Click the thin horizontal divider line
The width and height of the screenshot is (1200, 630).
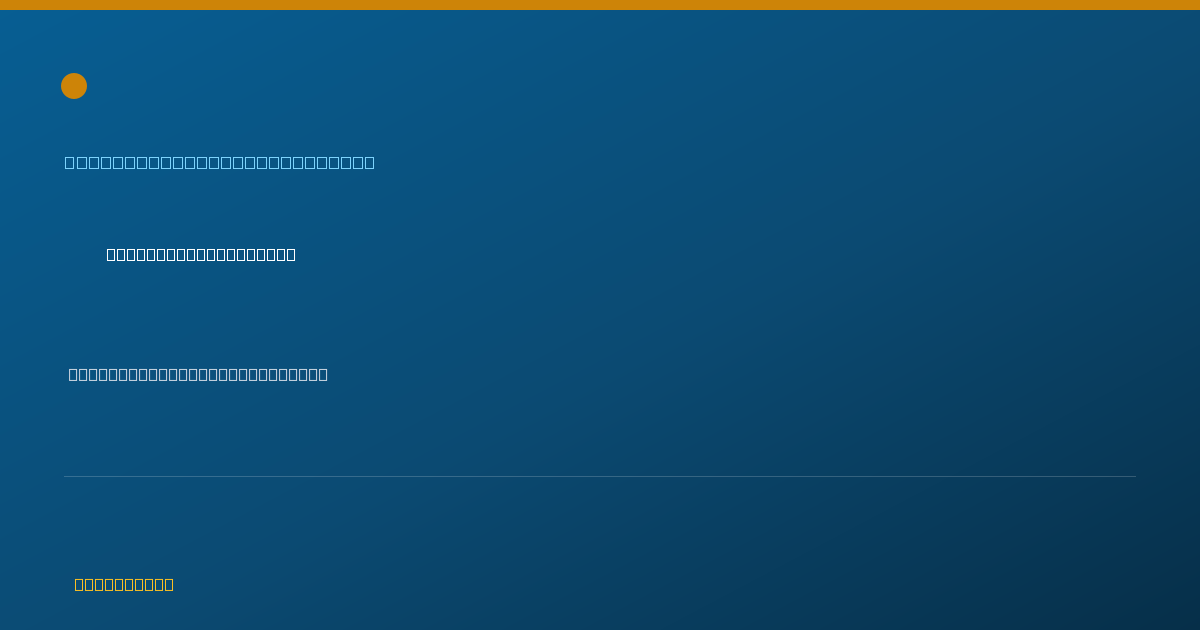point(600,476)
